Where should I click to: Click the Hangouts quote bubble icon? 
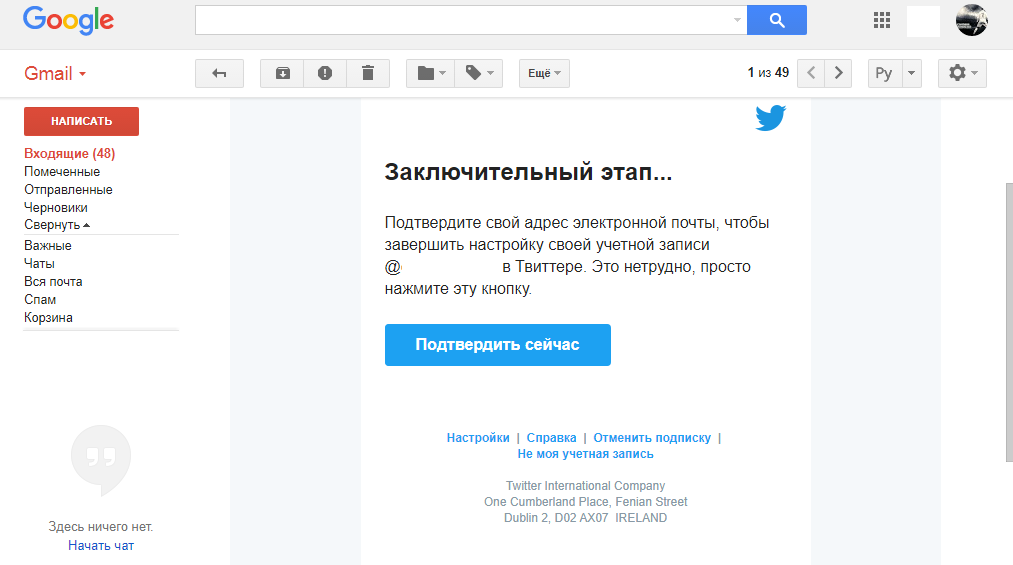click(101, 460)
